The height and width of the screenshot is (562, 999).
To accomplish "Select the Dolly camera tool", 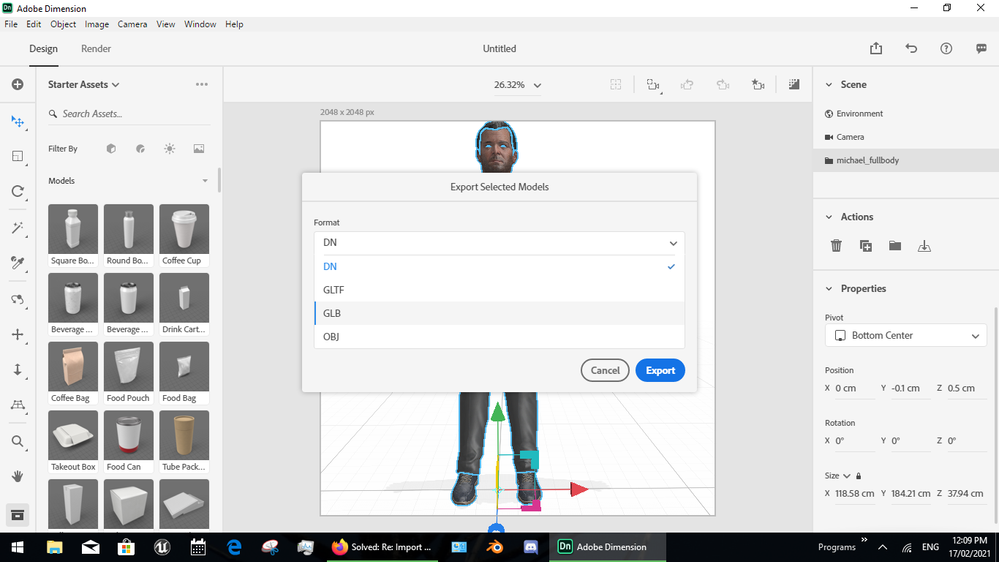I will click(x=17, y=370).
